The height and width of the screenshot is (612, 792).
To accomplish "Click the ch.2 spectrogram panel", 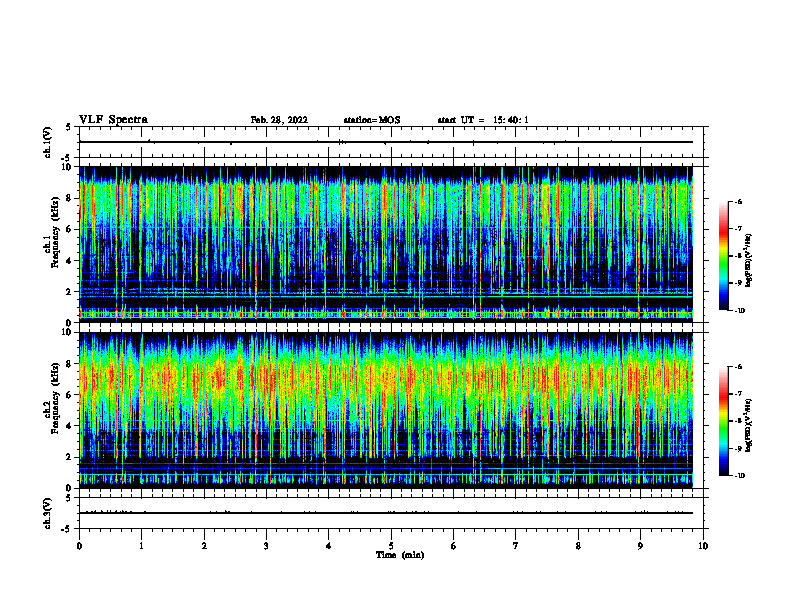I will point(386,410).
